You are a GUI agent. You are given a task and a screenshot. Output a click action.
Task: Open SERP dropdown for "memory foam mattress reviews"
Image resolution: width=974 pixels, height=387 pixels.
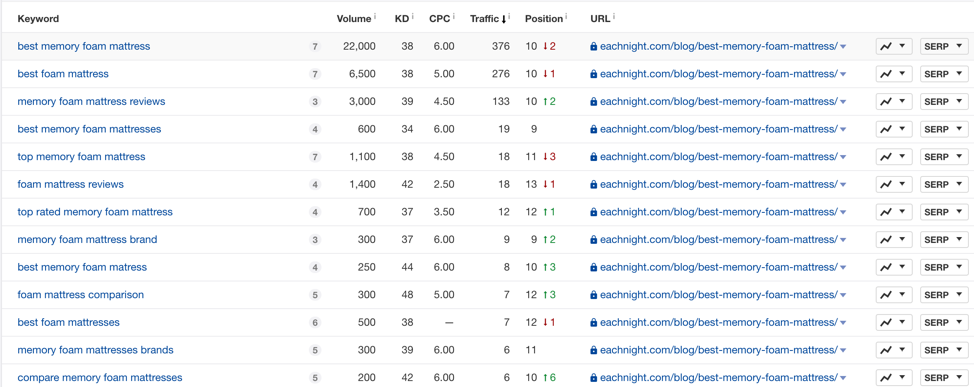pos(944,101)
